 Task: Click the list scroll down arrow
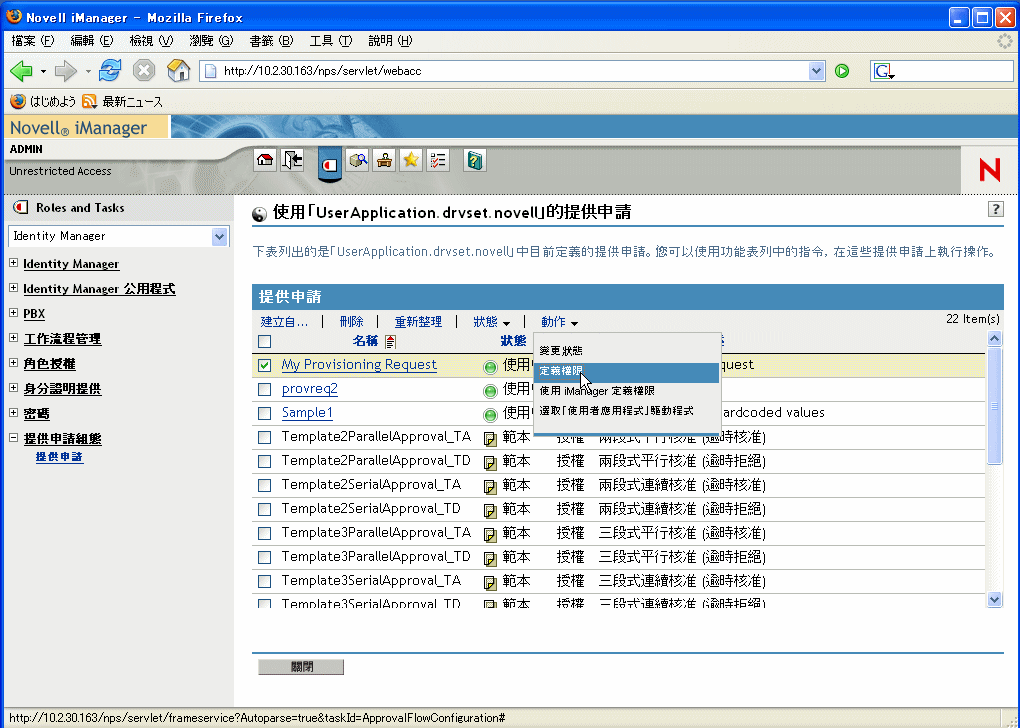994,599
